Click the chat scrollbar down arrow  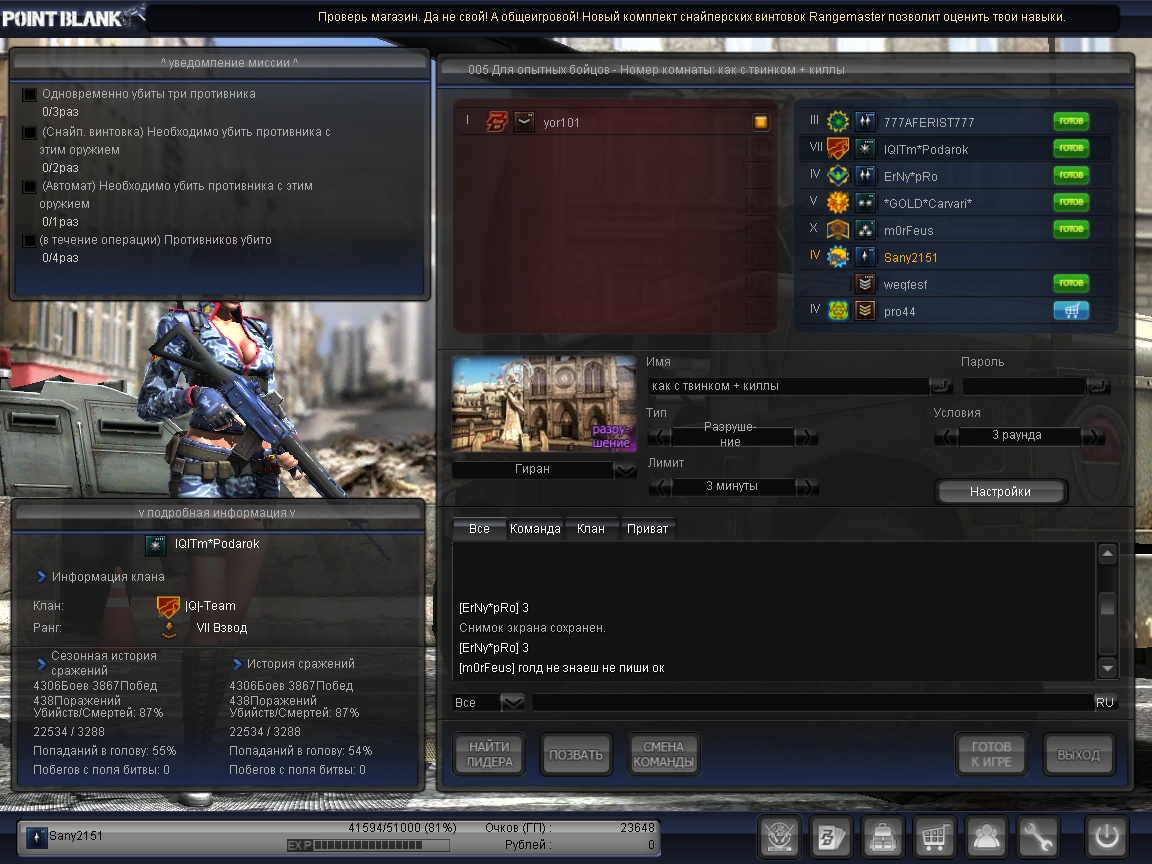click(x=1107, y=668)
